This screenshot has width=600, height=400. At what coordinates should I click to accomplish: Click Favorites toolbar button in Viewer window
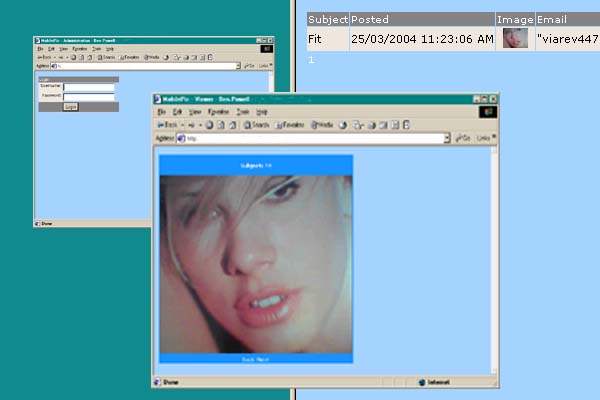point(290,125)
